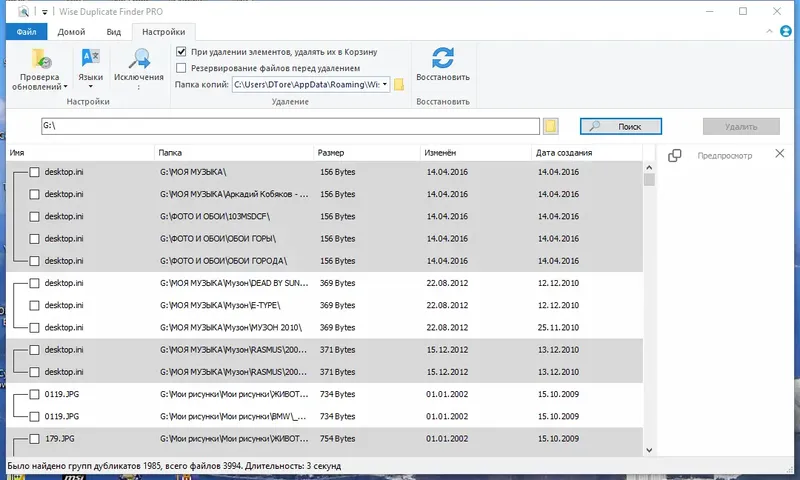Check desktop.ini in 103MSDCF folder
This screenshot has height=480, width=800.
(34, 216)
